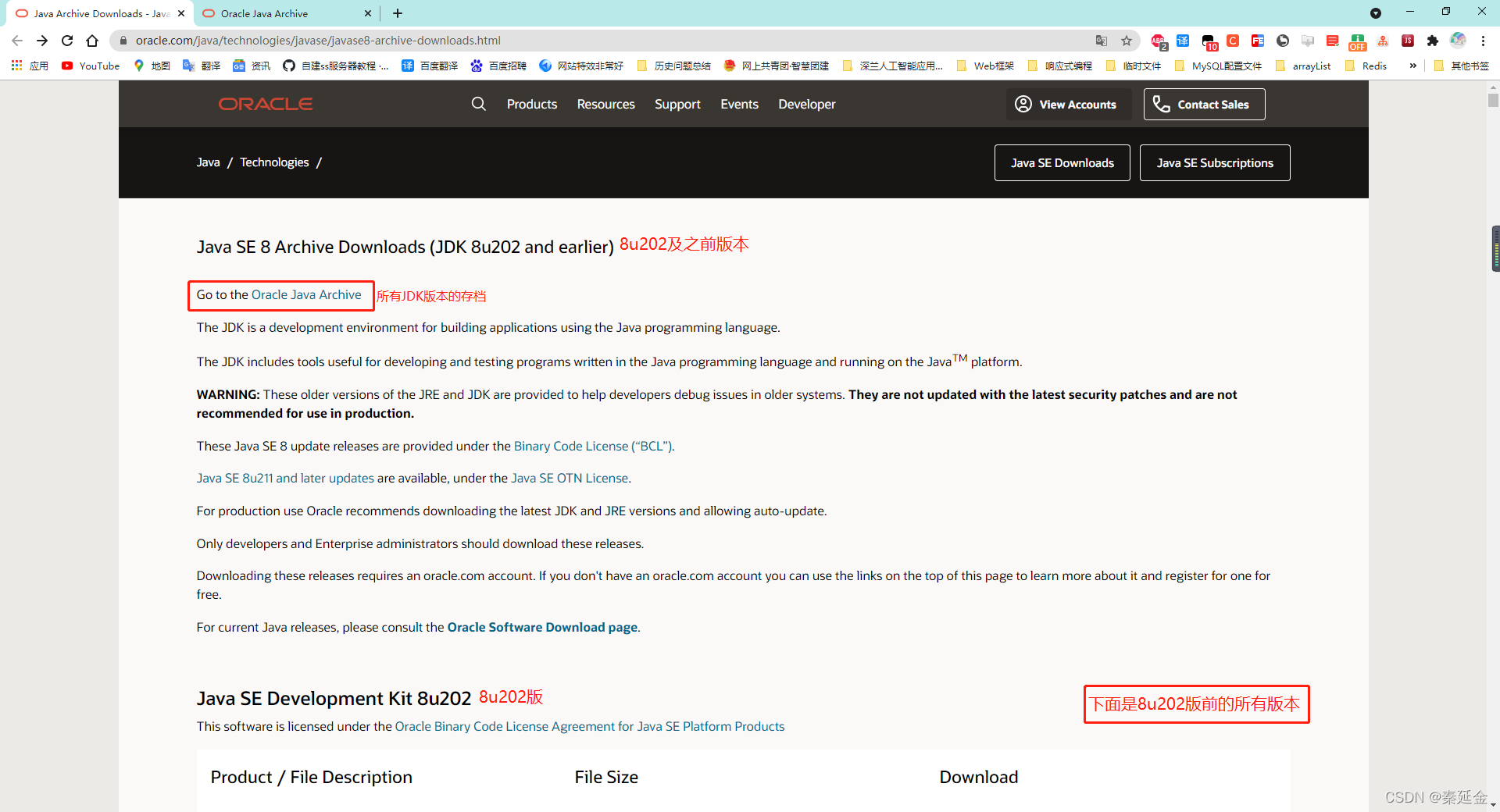The image size is (1500, 812).
Task: Close the Java Archive Downloads tab
Action: tap(181, 13)
